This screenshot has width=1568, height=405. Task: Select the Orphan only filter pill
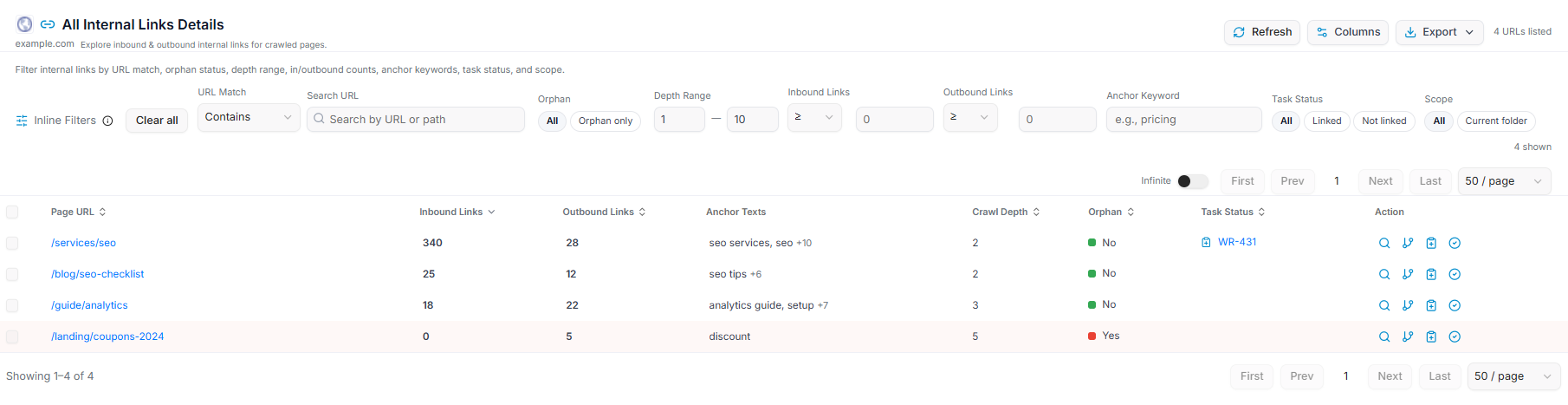pyautogui.click(x=606, y=121)
